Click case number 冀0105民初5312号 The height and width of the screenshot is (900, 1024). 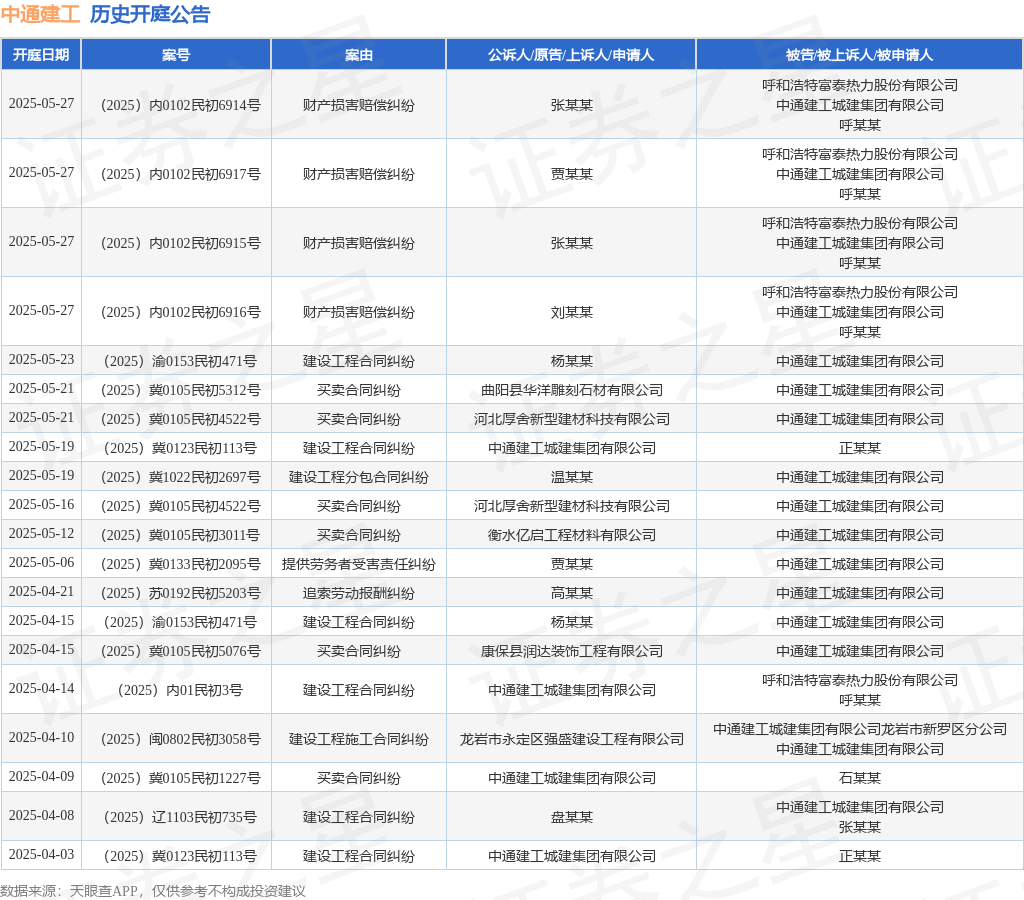(180, 391)
